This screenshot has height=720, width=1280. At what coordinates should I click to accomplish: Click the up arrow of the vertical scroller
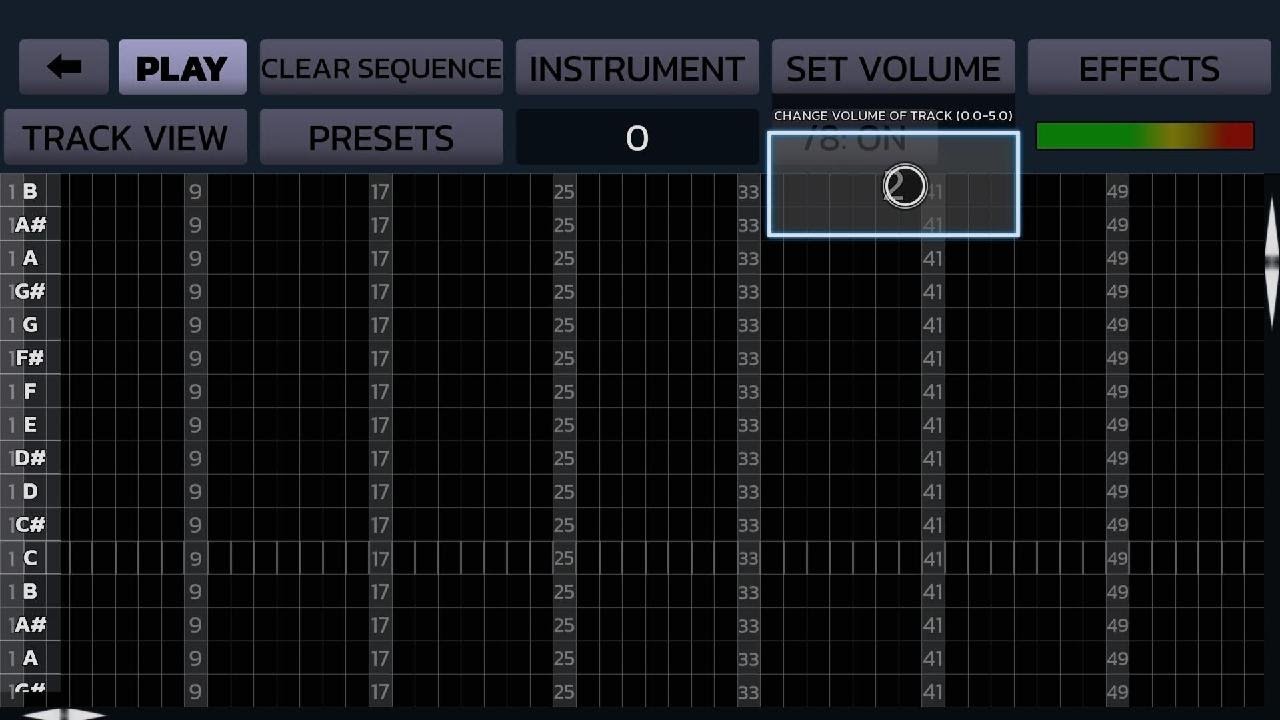[1272, 228]
